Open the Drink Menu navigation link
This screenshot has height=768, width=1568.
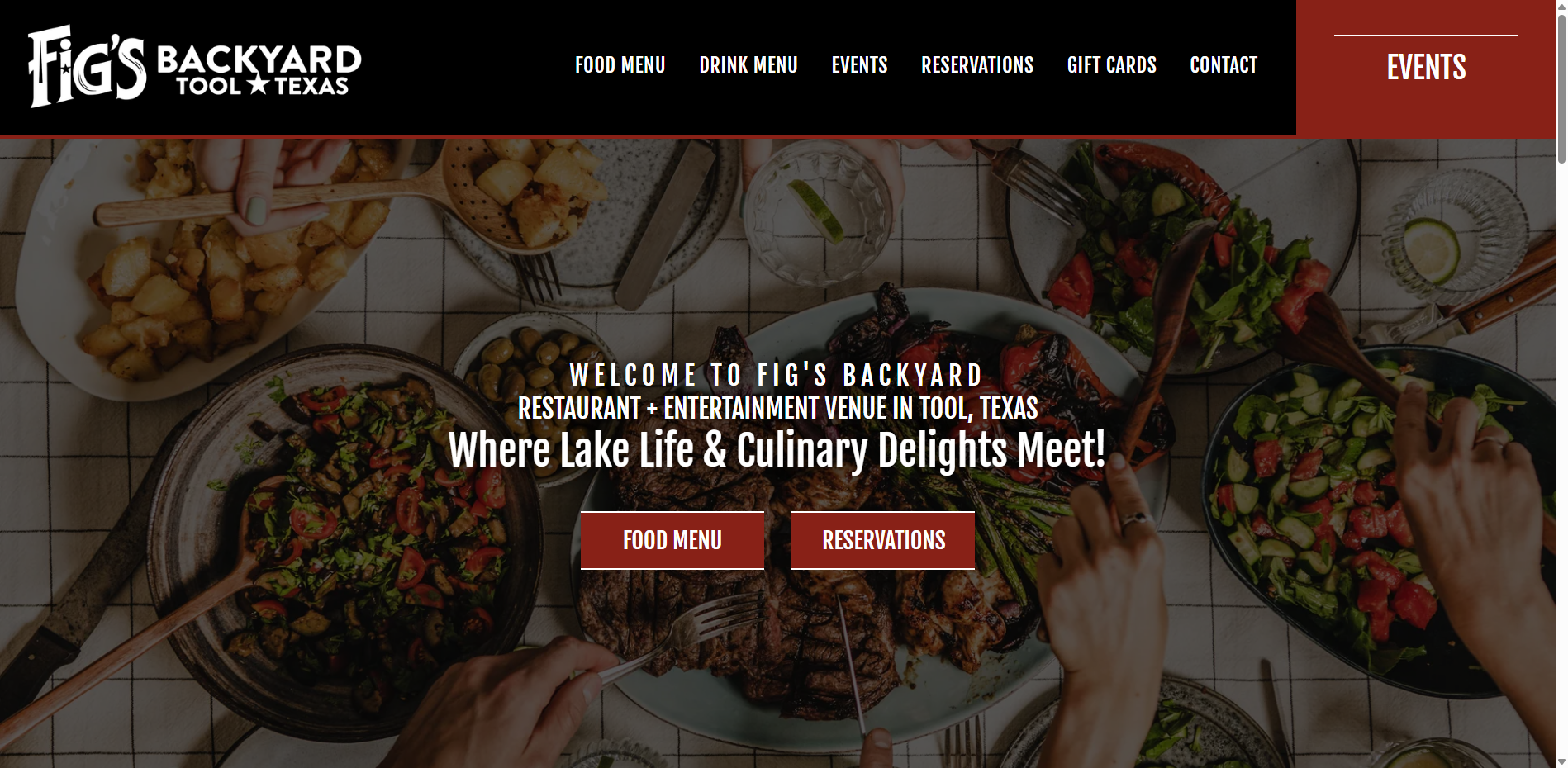(x=748, y=65)
